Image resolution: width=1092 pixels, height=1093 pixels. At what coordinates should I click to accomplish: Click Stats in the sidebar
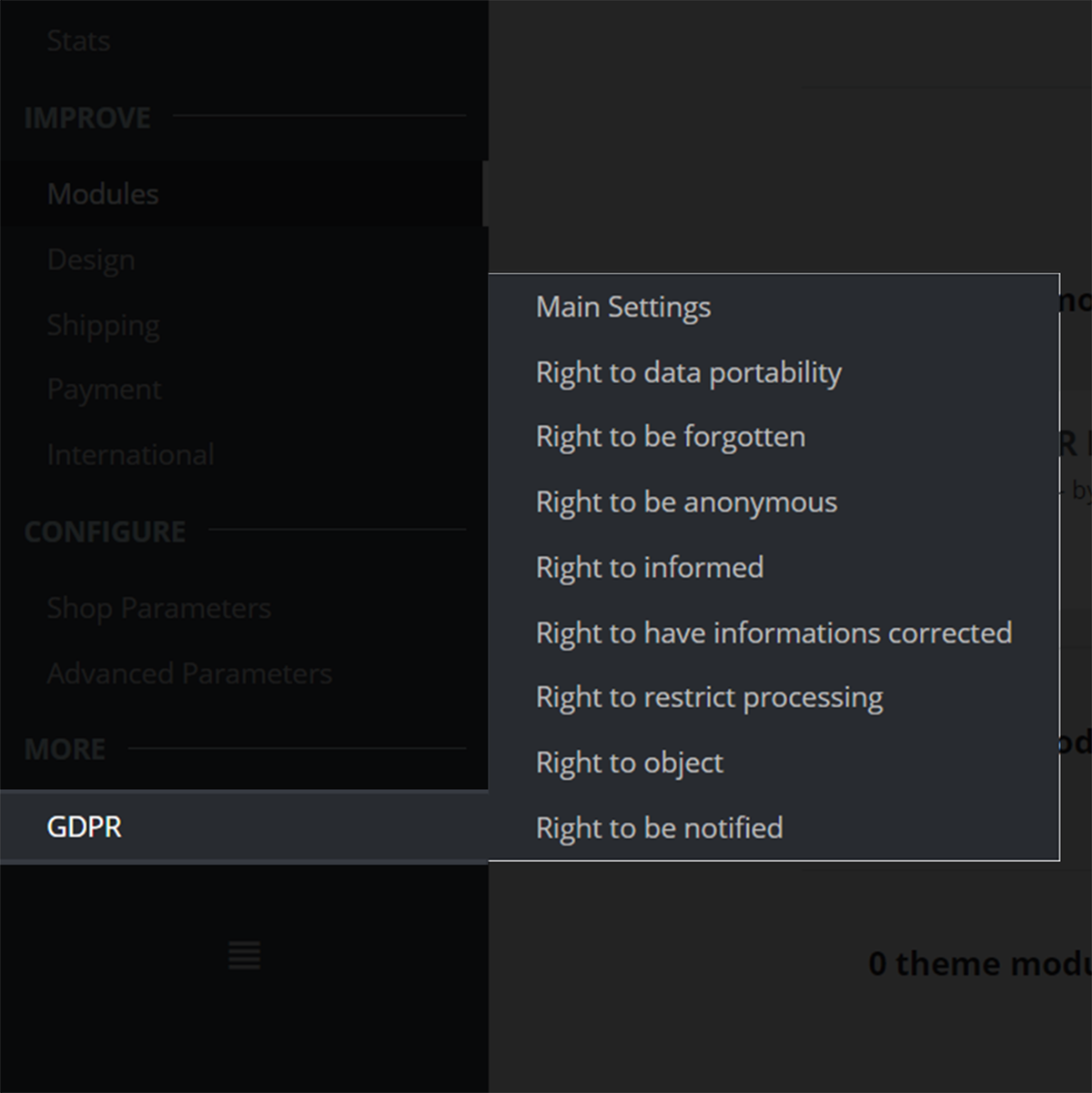click(x=78, y=41)
